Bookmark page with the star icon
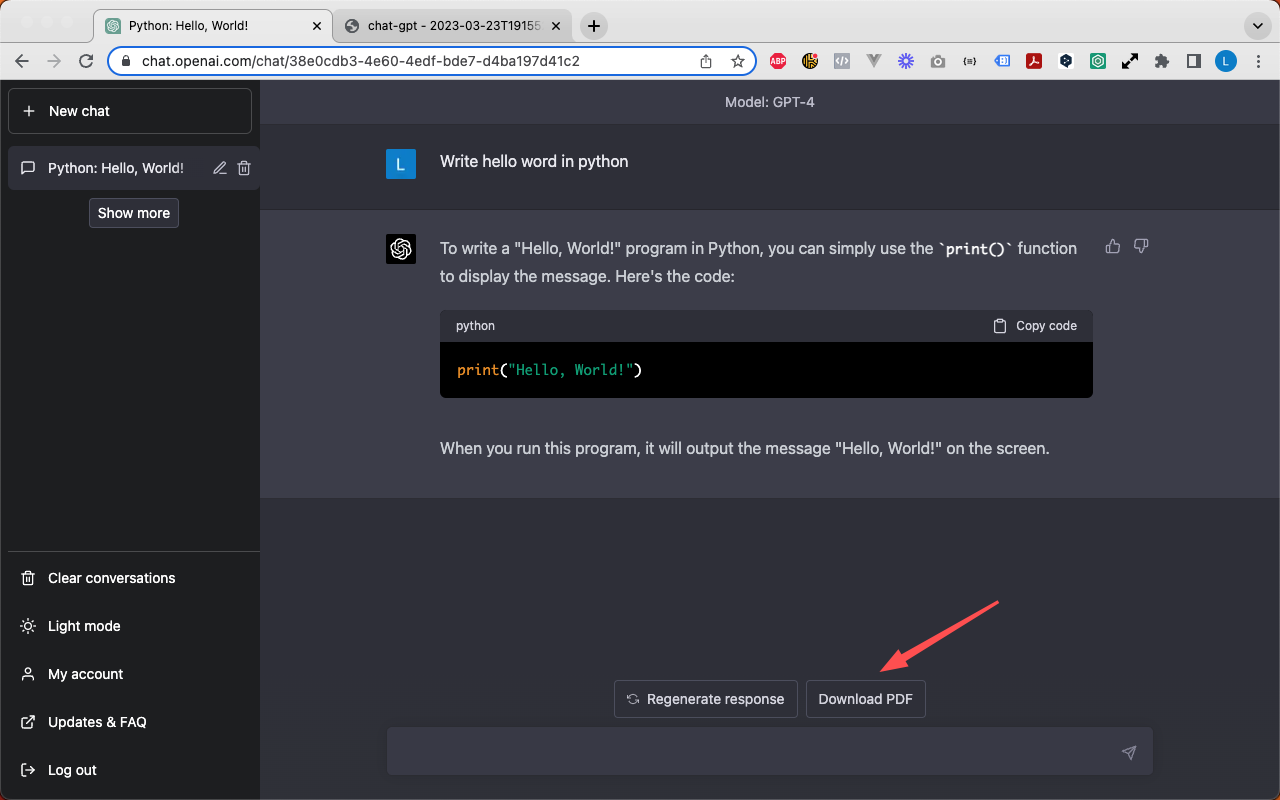This screenshot has width=1280, height=800. click(x=738, y=61)
